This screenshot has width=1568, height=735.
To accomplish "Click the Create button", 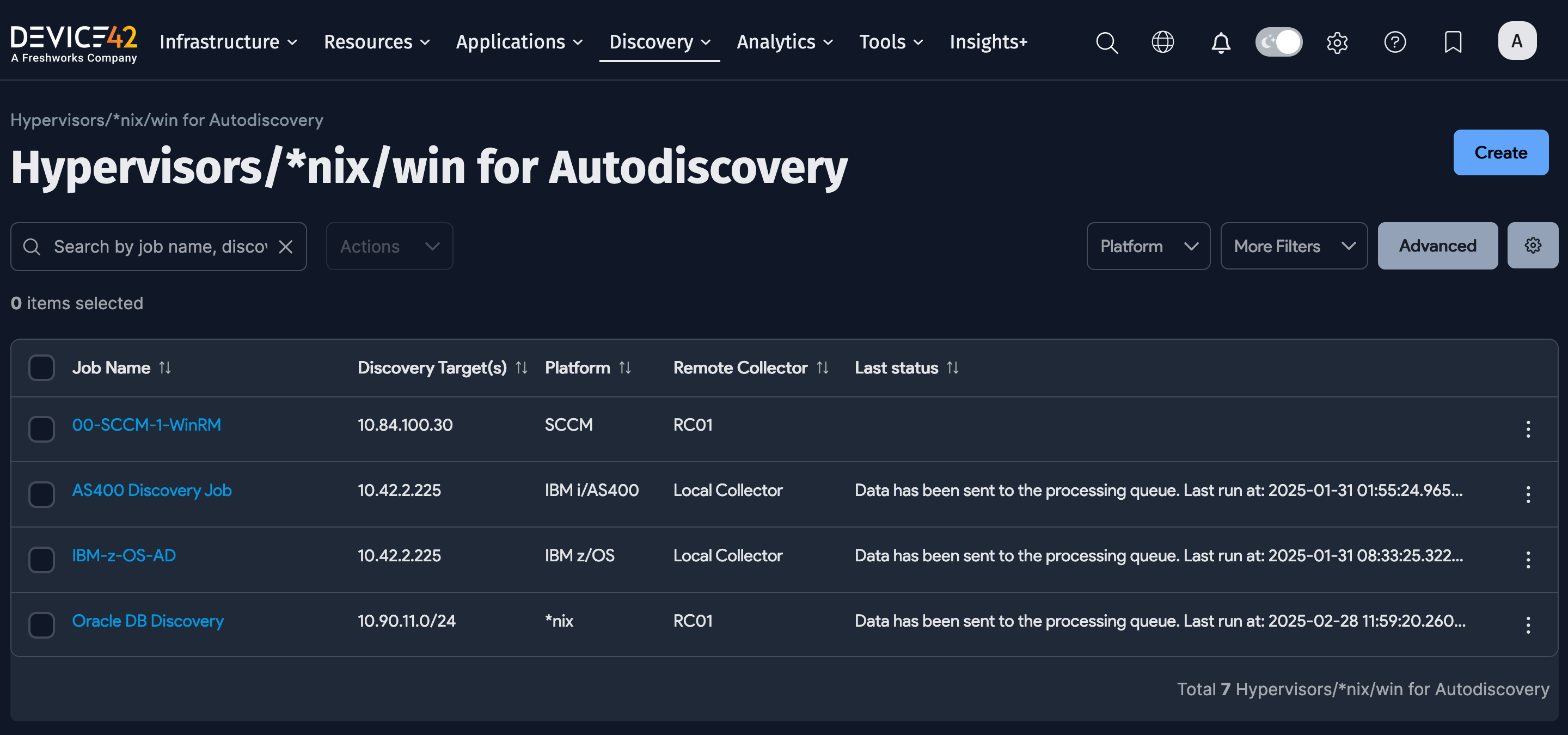I will click(x=1500, y=153).
